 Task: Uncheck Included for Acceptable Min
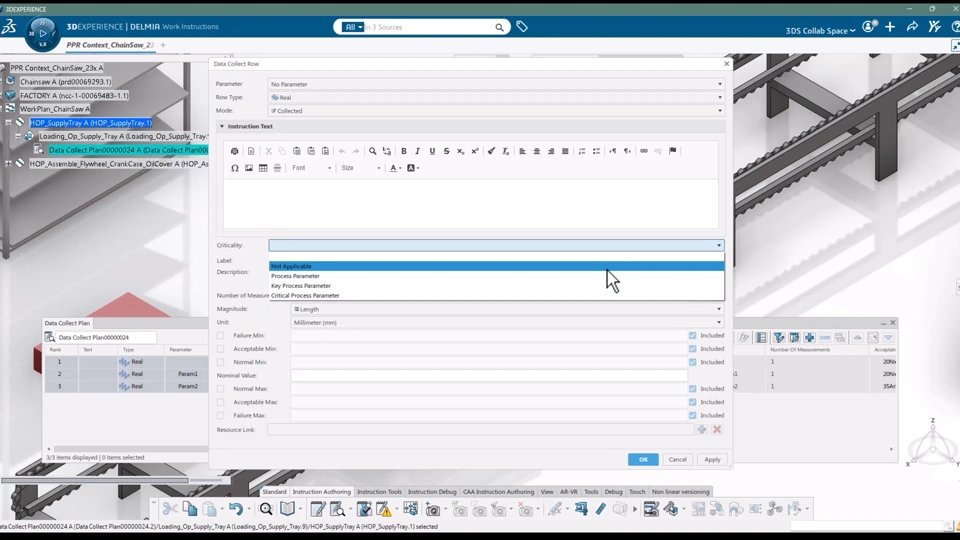click(x=692, y=349)
